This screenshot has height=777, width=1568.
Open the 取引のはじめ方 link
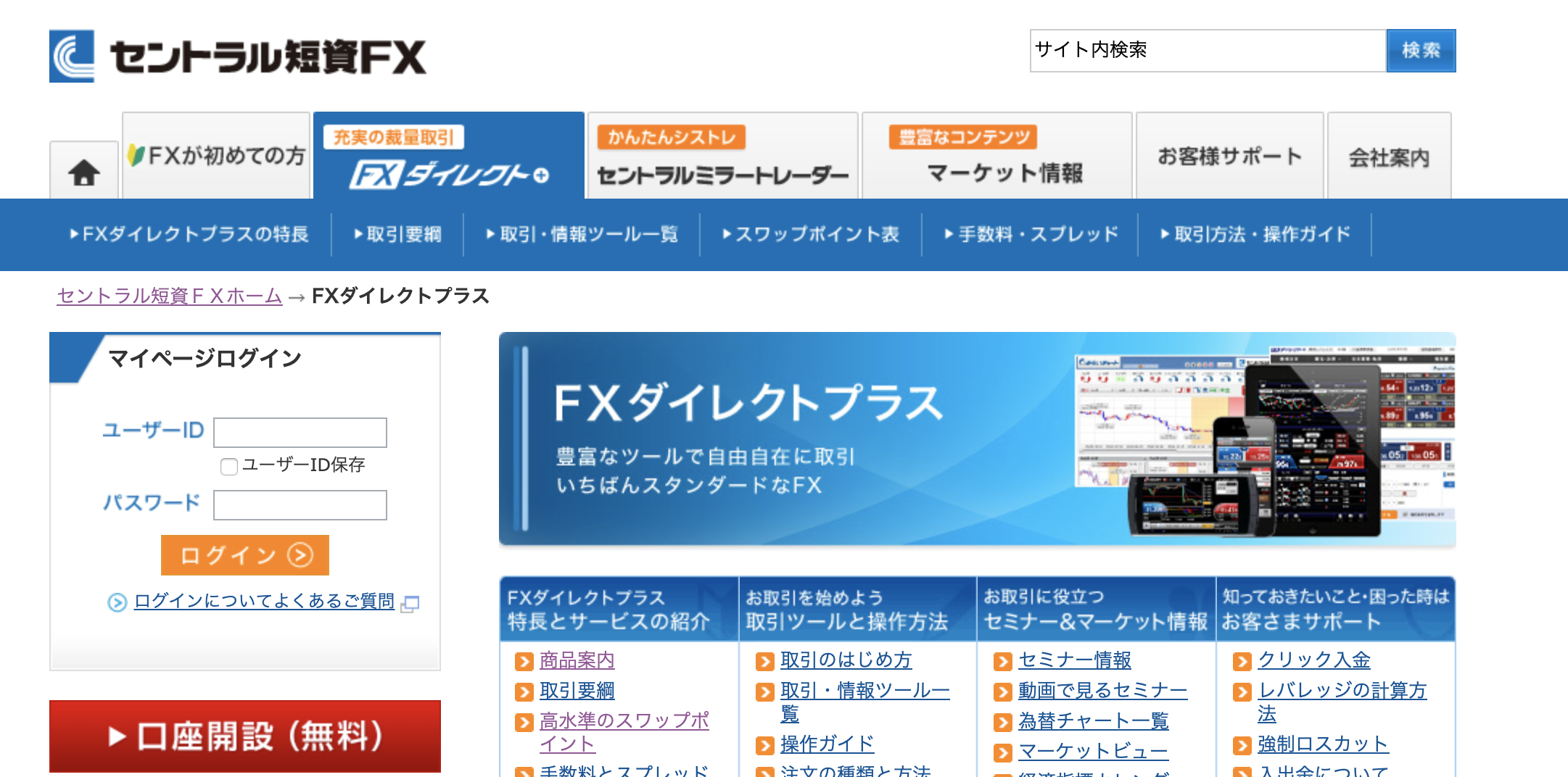846,660
